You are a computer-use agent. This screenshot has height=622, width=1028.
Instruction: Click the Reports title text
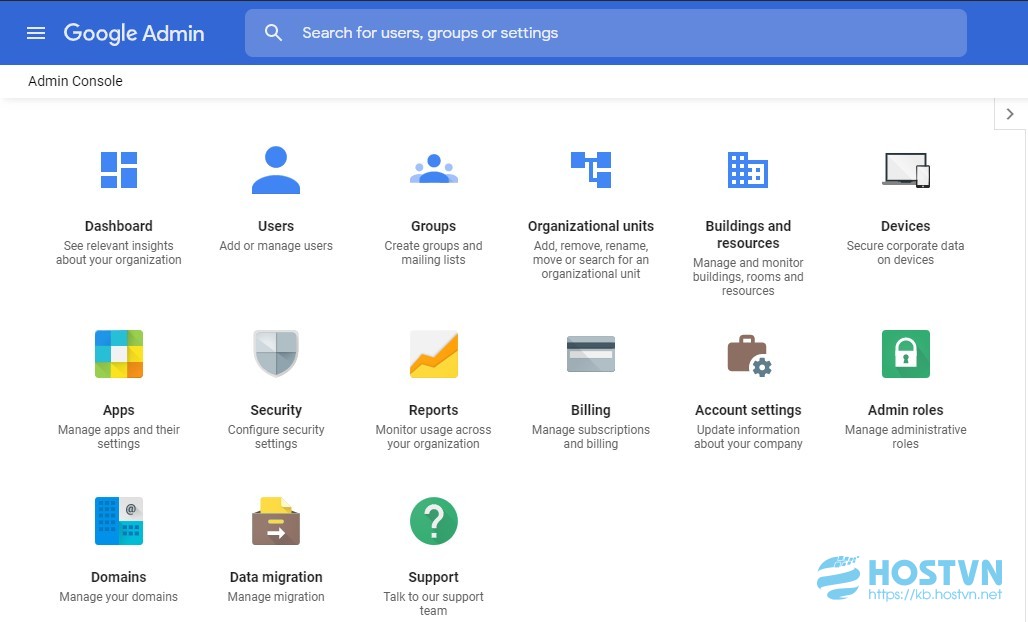pos(433,410)
